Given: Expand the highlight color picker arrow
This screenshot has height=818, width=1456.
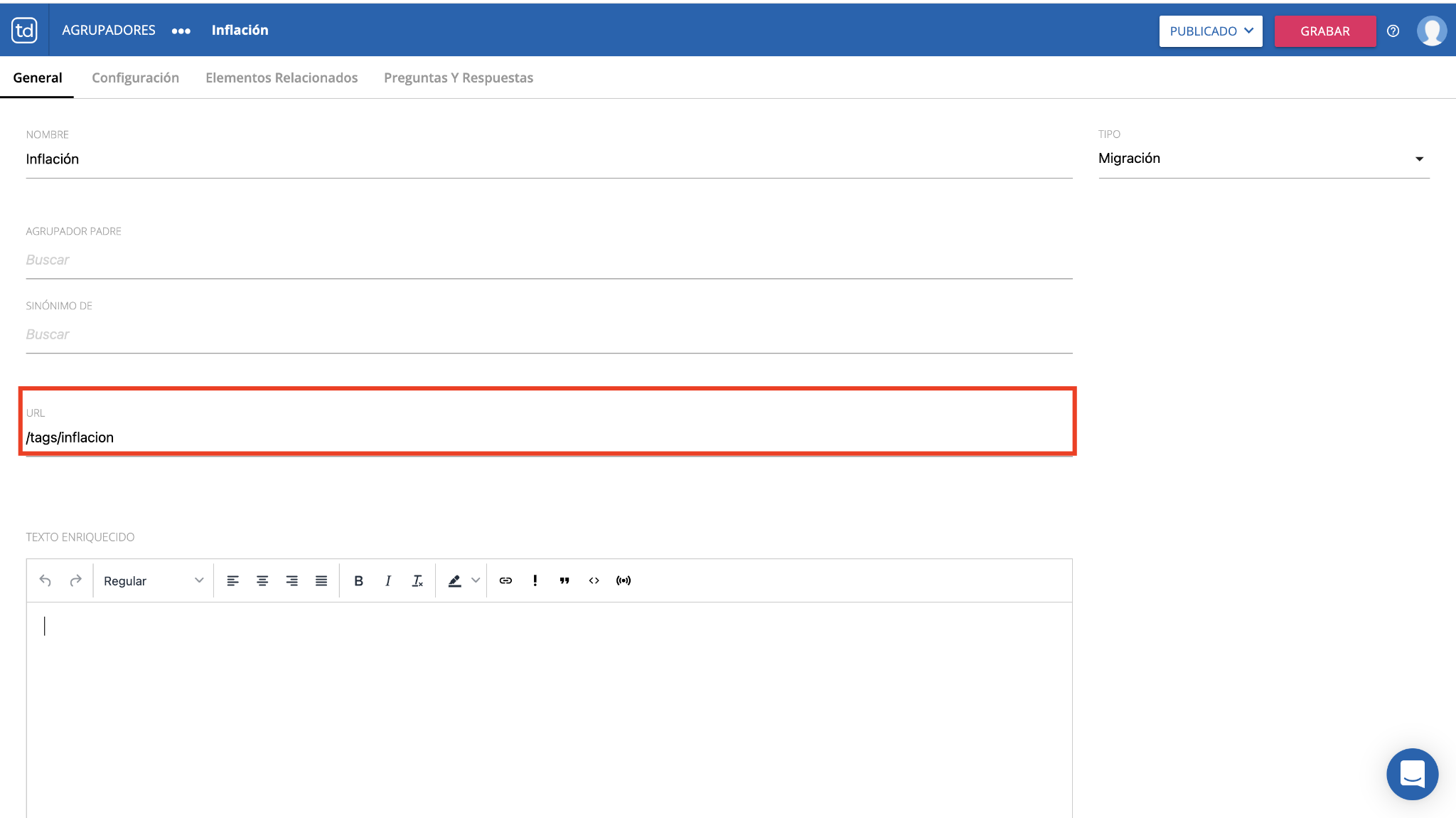Looking at the screenshot, I should coord(476,580).
